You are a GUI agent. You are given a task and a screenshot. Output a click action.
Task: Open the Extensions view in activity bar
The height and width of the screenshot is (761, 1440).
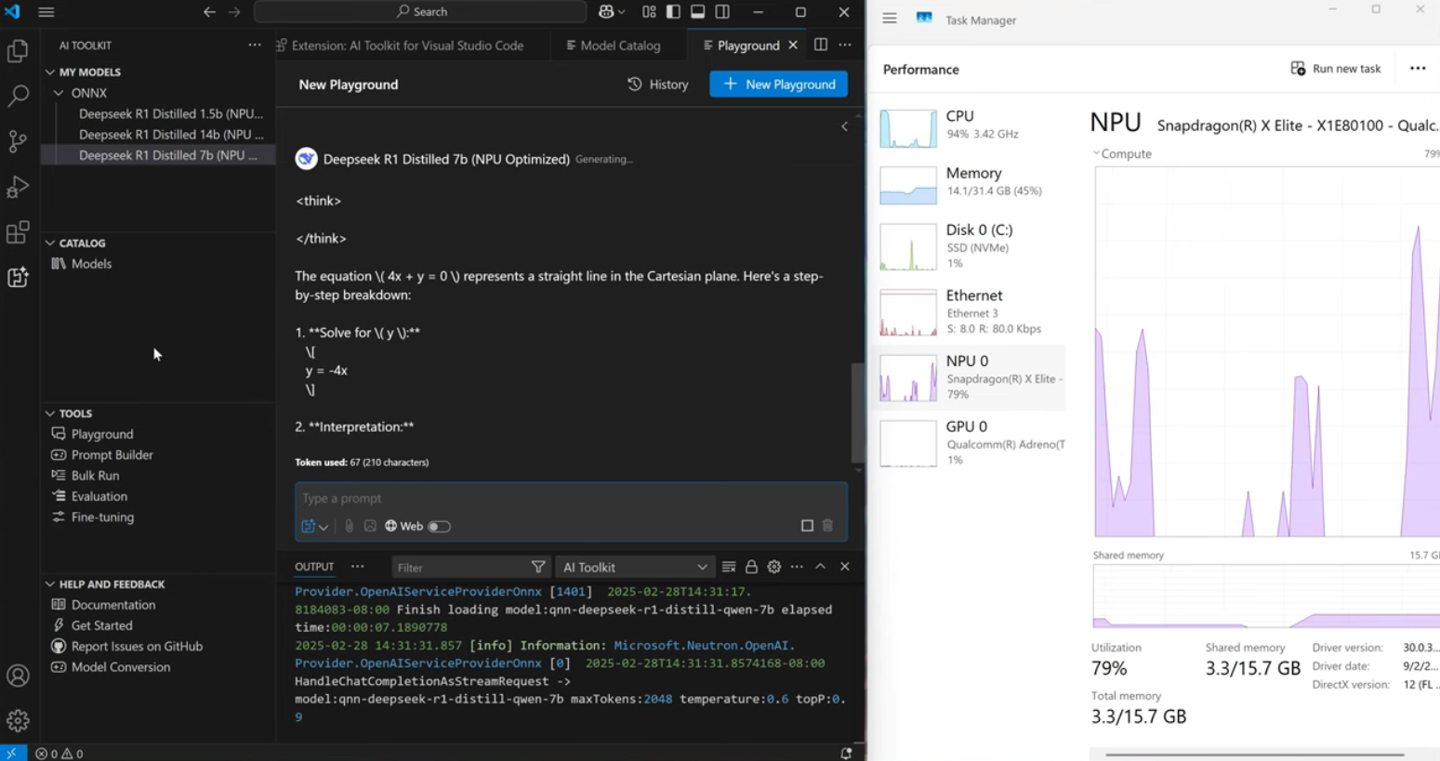tap(18, 233)
